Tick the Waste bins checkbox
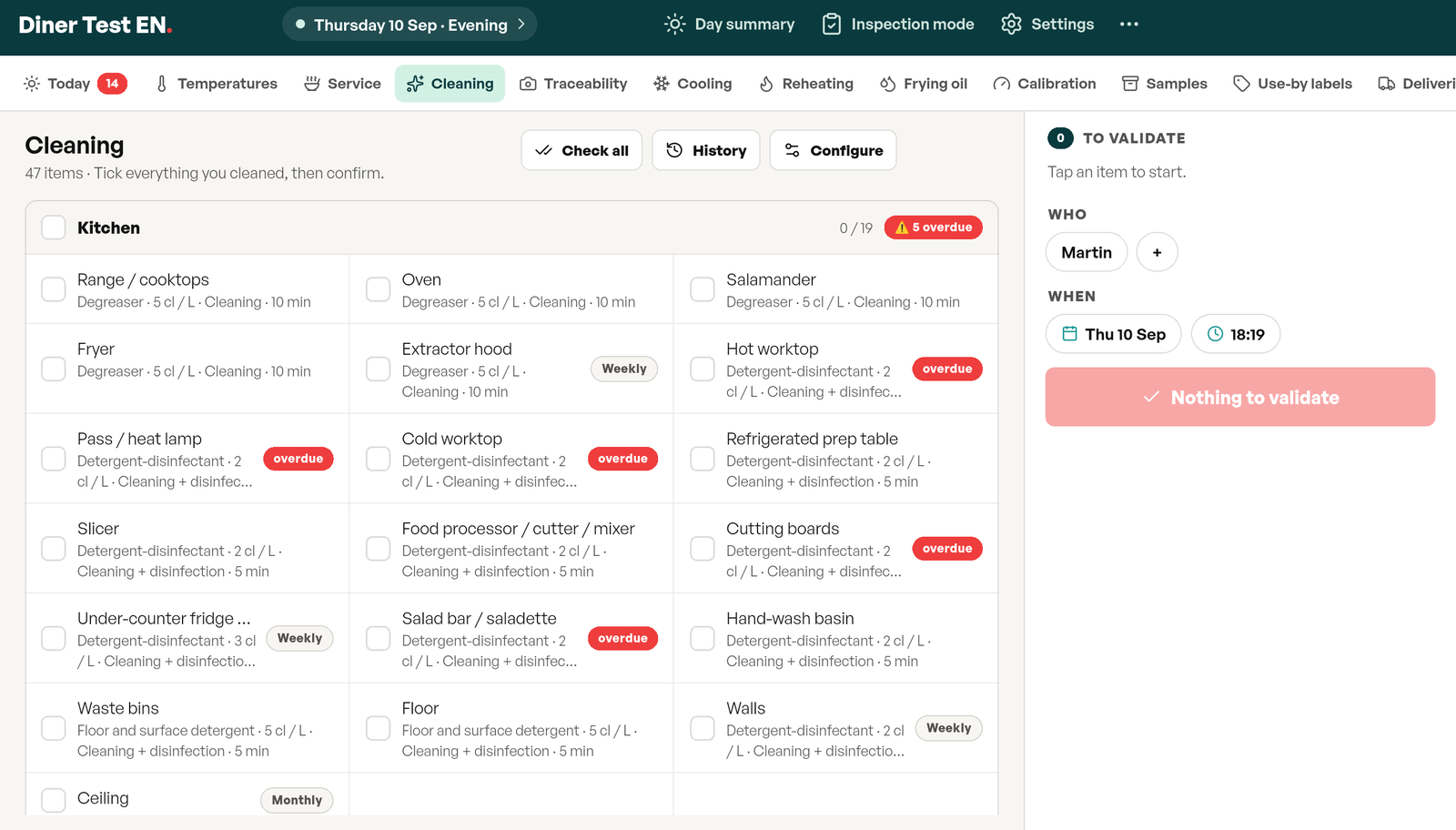Screen dimensions: 1456x830 54,728
